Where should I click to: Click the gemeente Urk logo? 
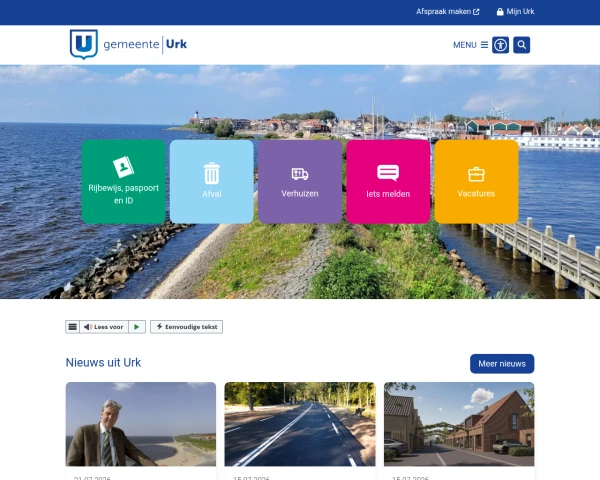128,44
